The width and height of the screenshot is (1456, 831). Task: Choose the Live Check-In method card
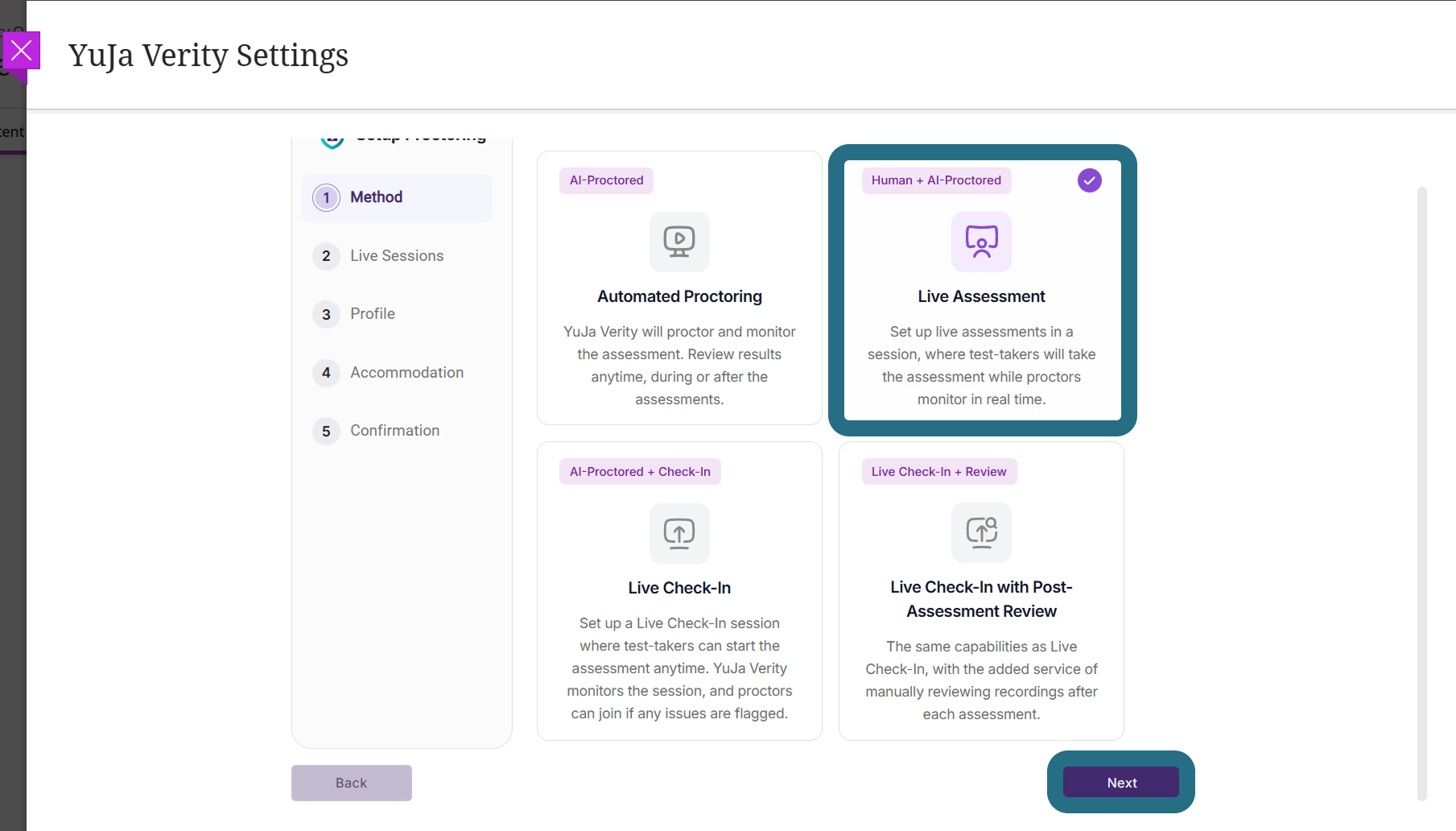pos(679,591)
